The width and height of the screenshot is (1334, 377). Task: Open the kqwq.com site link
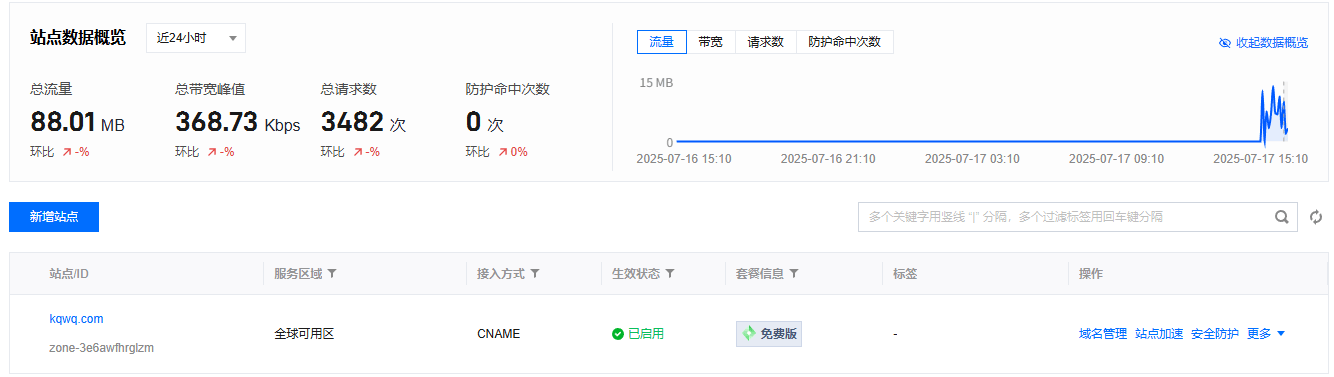click(x=76, y=319)
